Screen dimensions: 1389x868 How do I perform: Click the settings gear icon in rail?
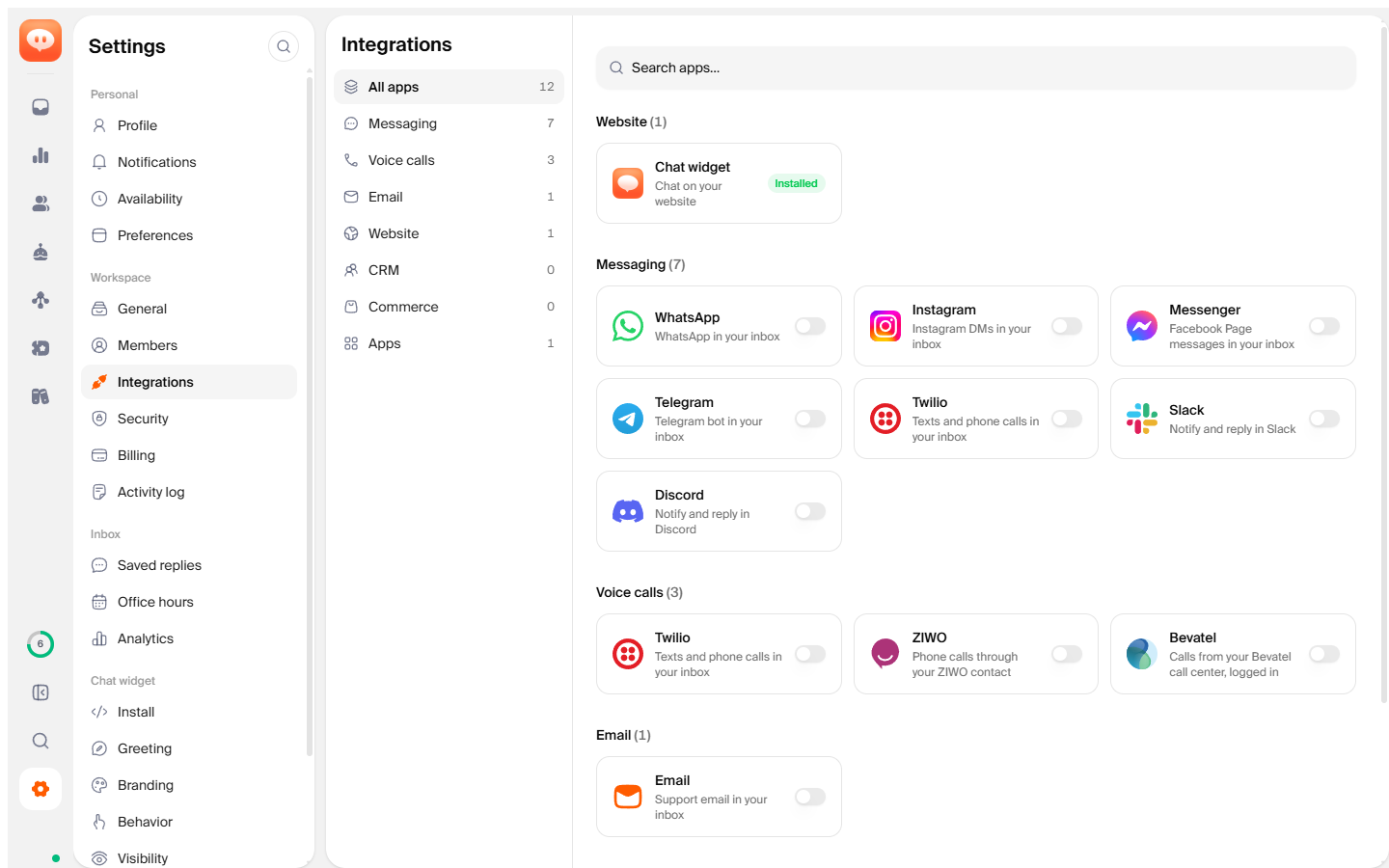tap(41, 789)
